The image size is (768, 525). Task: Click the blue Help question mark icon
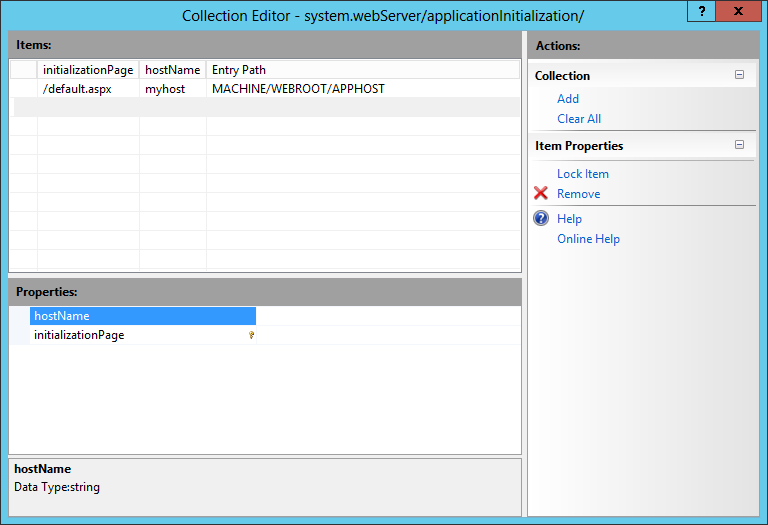[541, 219]
